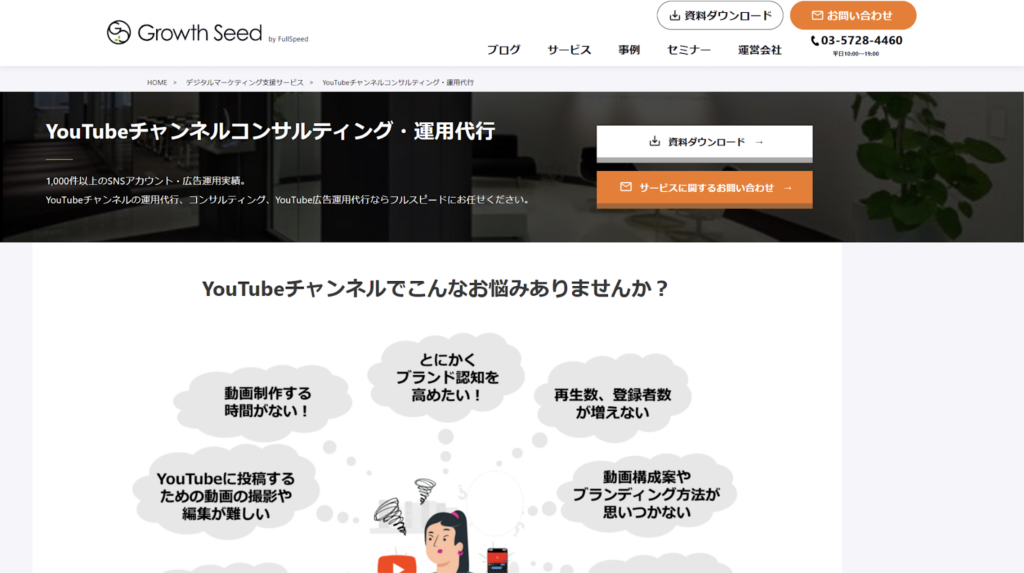Screen dimensions: 1024x573
Task: Click the red YouTube play icon in illustration
Action: click(396, 565)
